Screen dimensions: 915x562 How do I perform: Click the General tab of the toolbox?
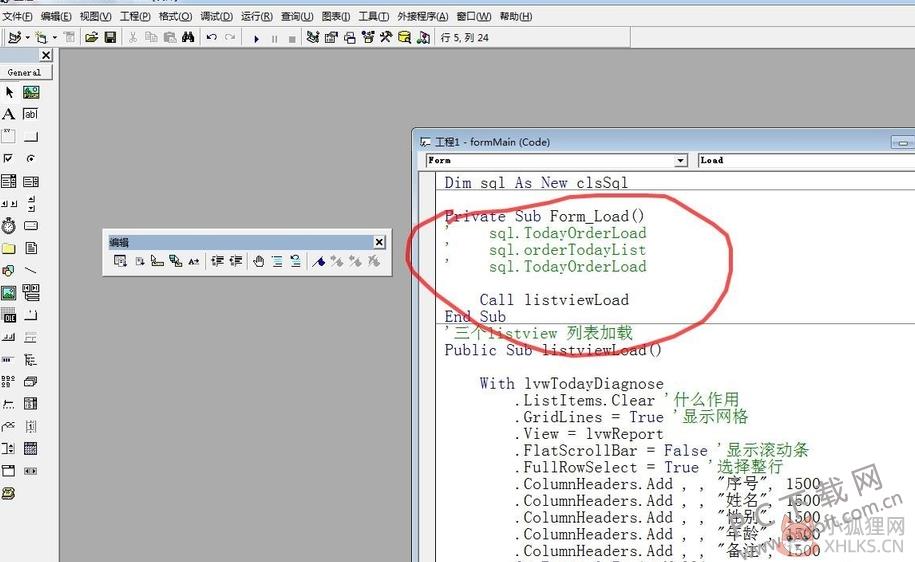tap(25, 72)
